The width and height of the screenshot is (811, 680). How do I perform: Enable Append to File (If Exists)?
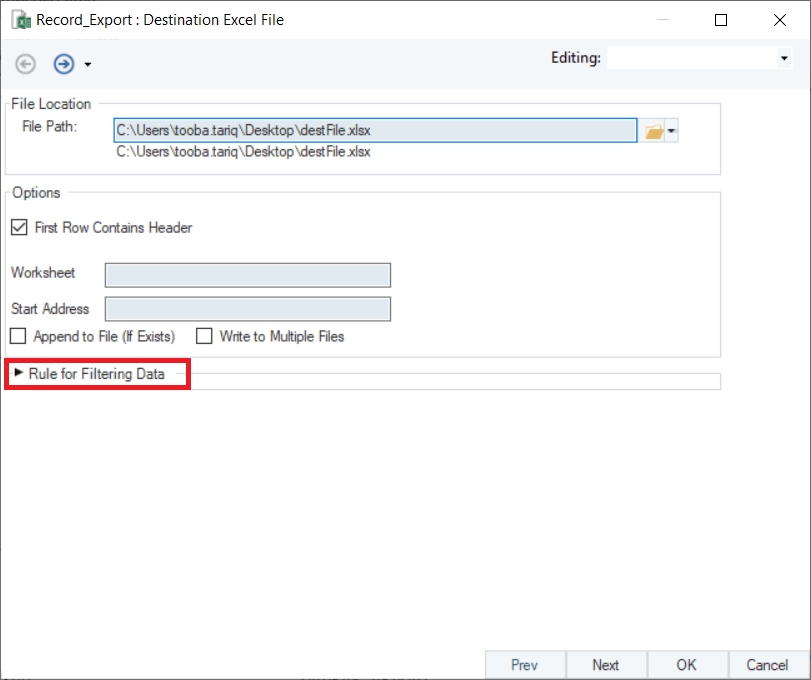[18, 337]
